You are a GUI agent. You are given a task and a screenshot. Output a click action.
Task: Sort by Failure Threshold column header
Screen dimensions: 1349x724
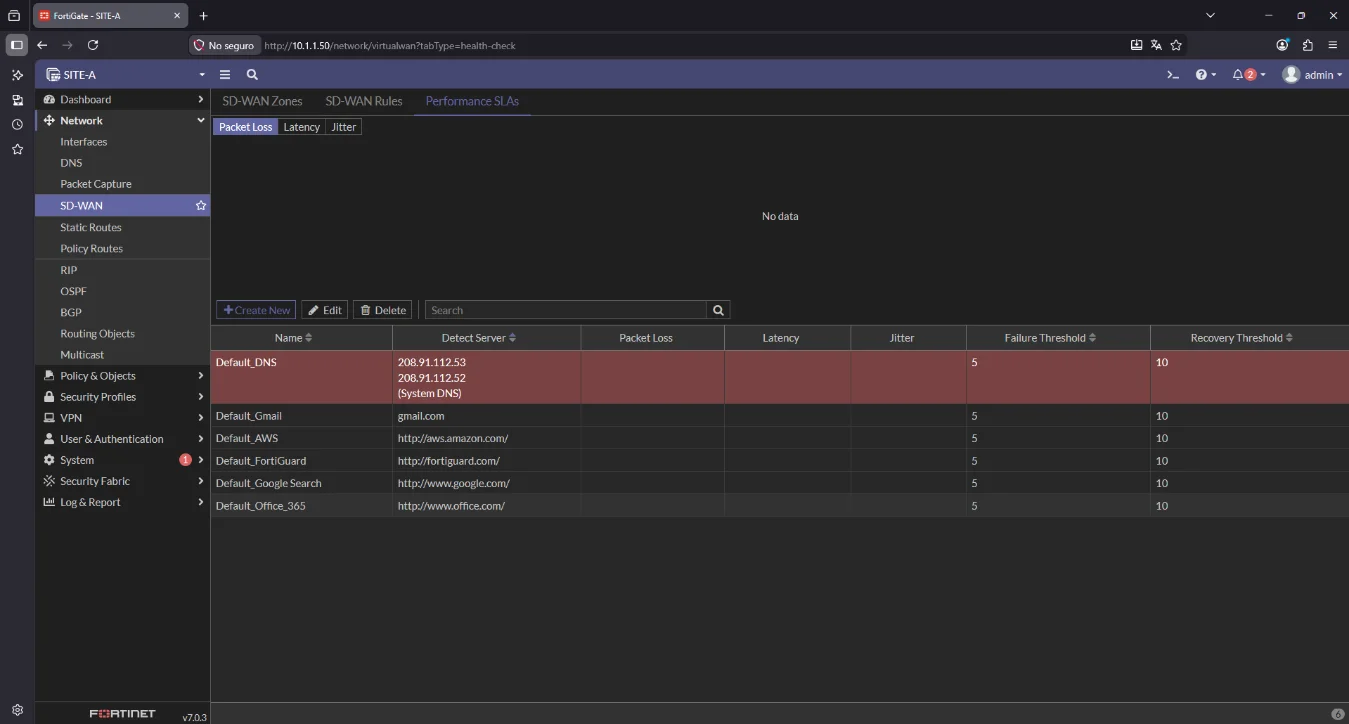tap(1058, 338)
